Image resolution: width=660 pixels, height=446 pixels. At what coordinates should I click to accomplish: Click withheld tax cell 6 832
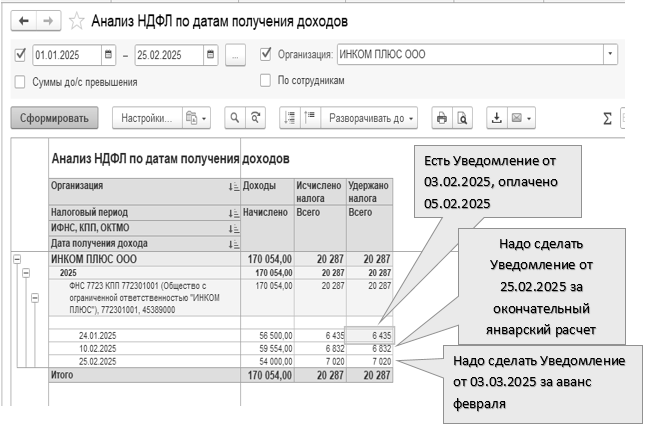[x=370, y=348]
